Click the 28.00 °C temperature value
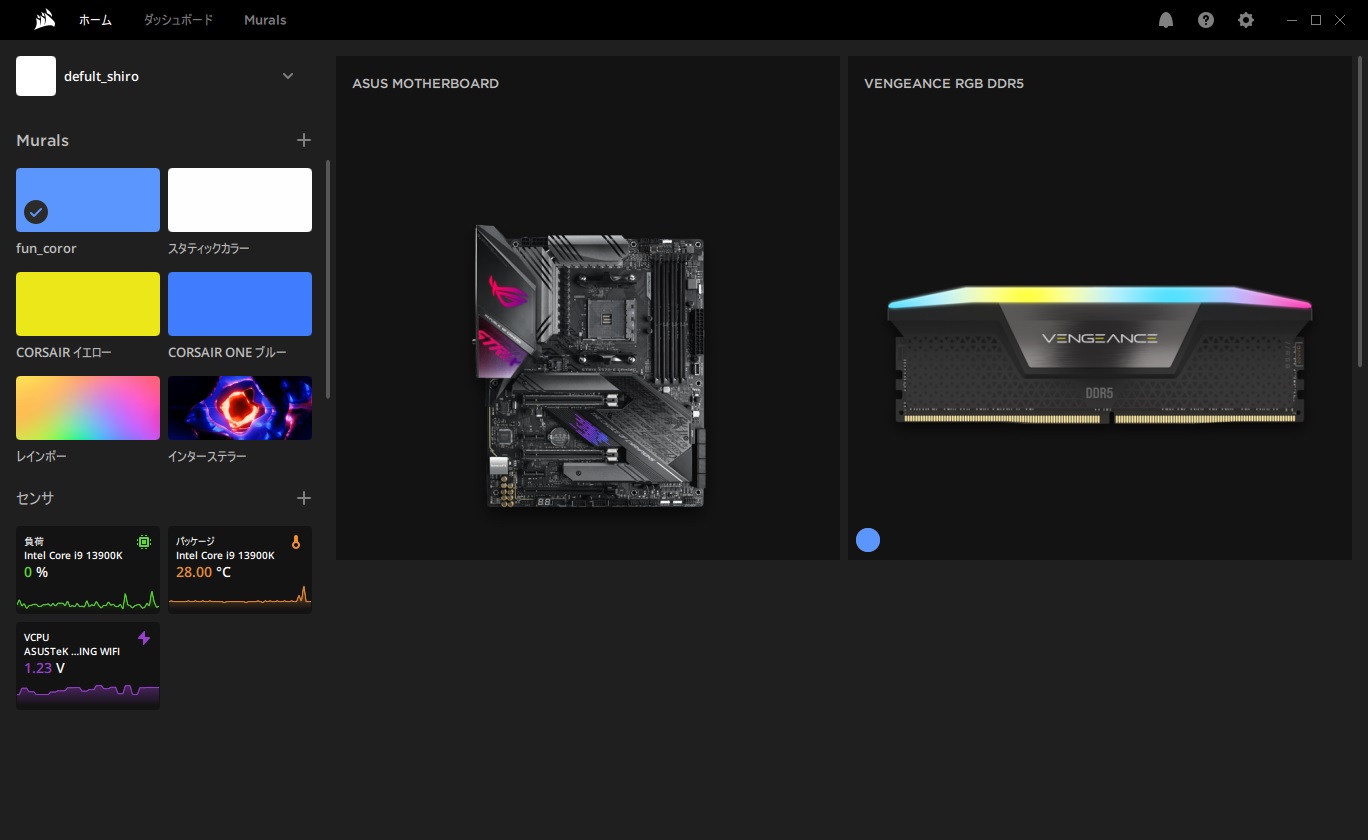This screenshot has width=1368, height=840. tap(204, 572)
